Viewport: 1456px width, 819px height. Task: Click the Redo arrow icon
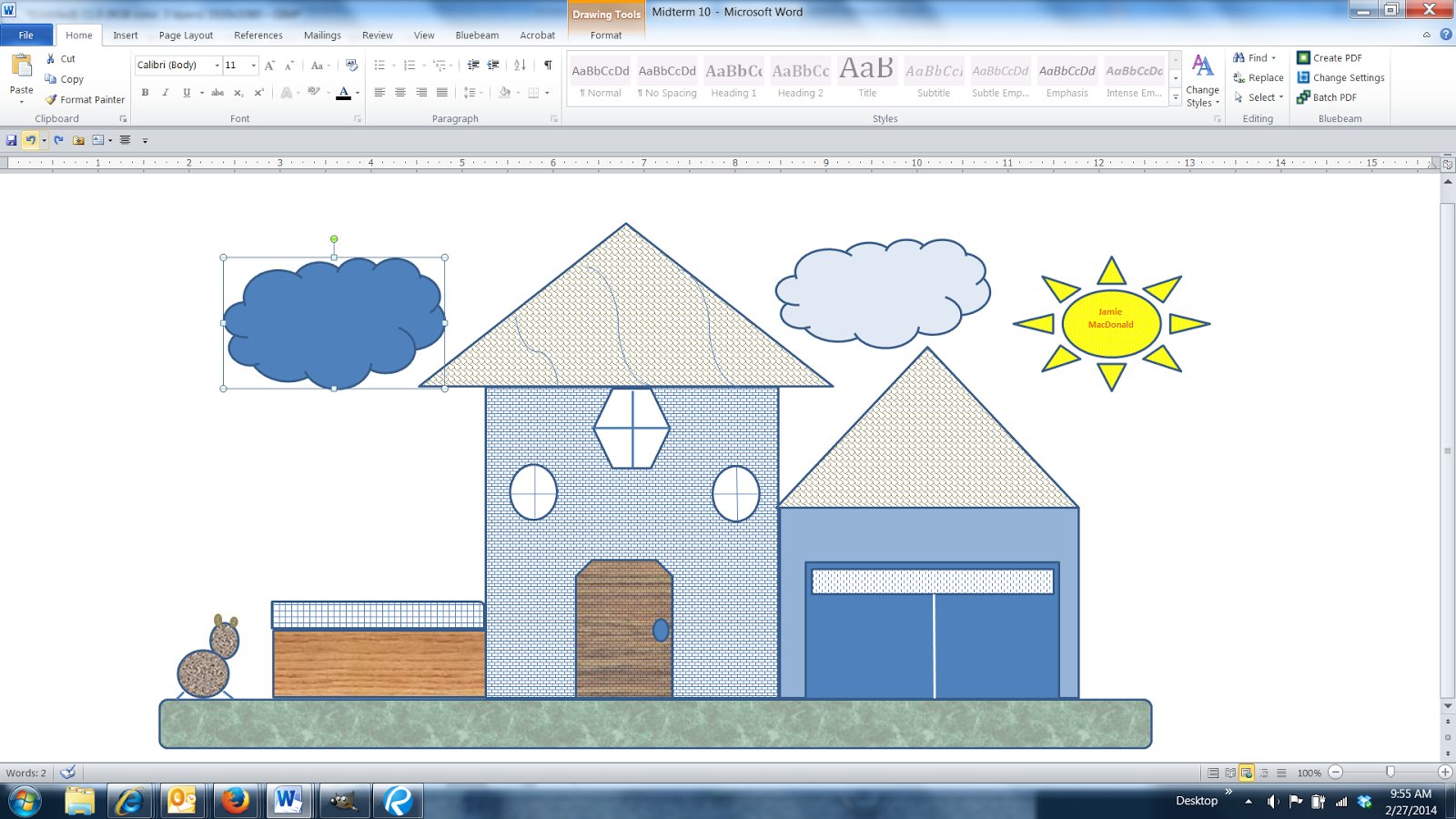point(58,140)
